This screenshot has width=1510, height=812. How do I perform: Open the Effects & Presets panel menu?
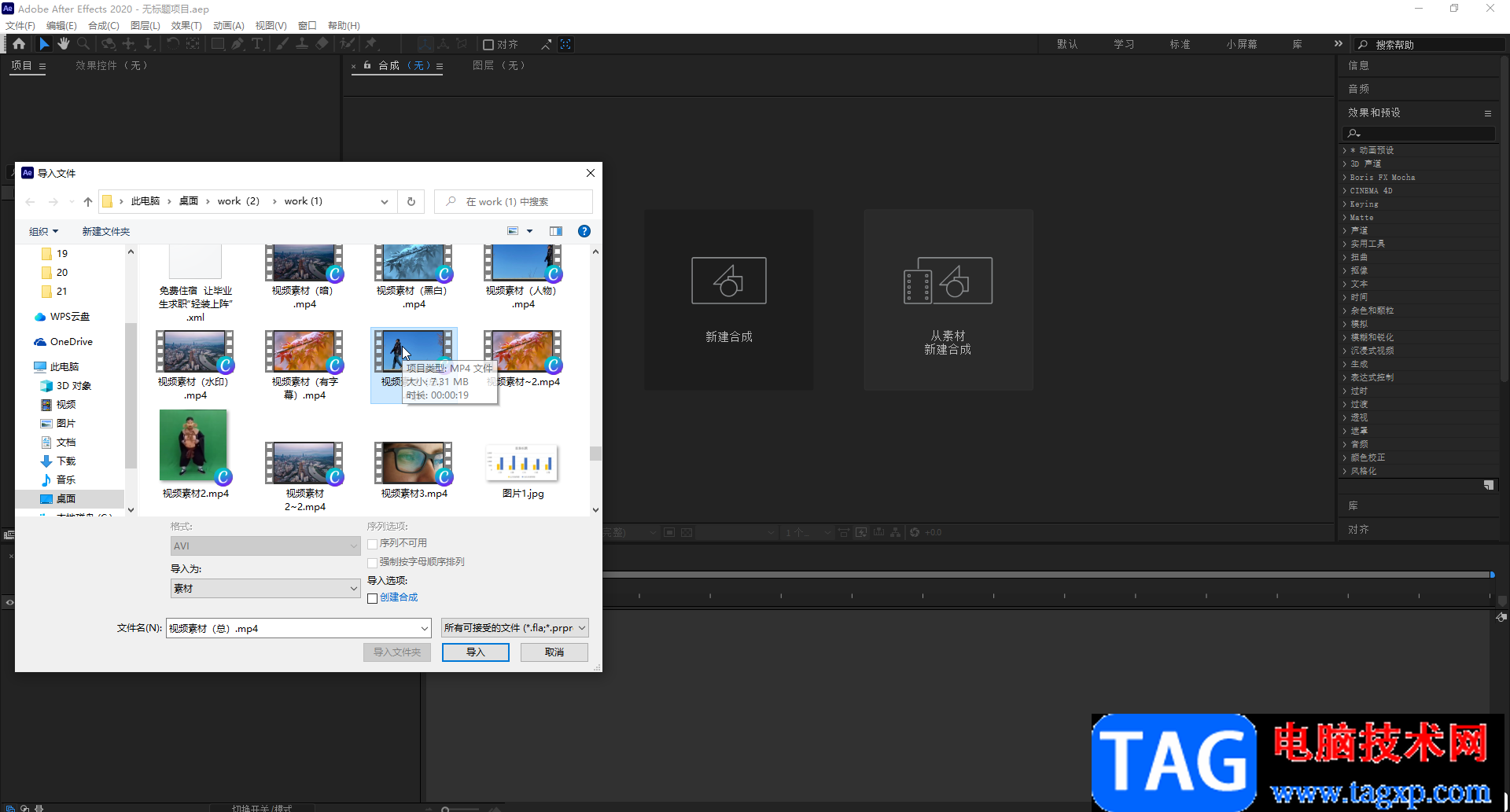pos(1488,113)
